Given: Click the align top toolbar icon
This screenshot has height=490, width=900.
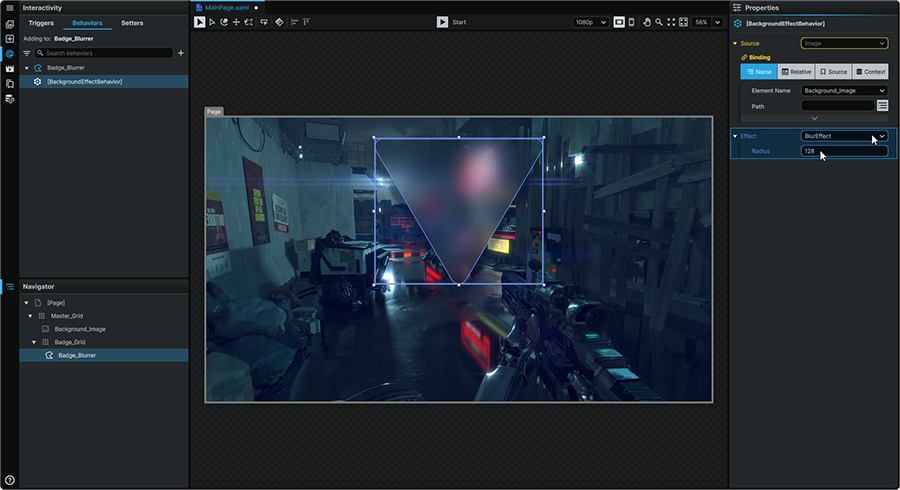Looking at the screenshot, I should (306, 22).
